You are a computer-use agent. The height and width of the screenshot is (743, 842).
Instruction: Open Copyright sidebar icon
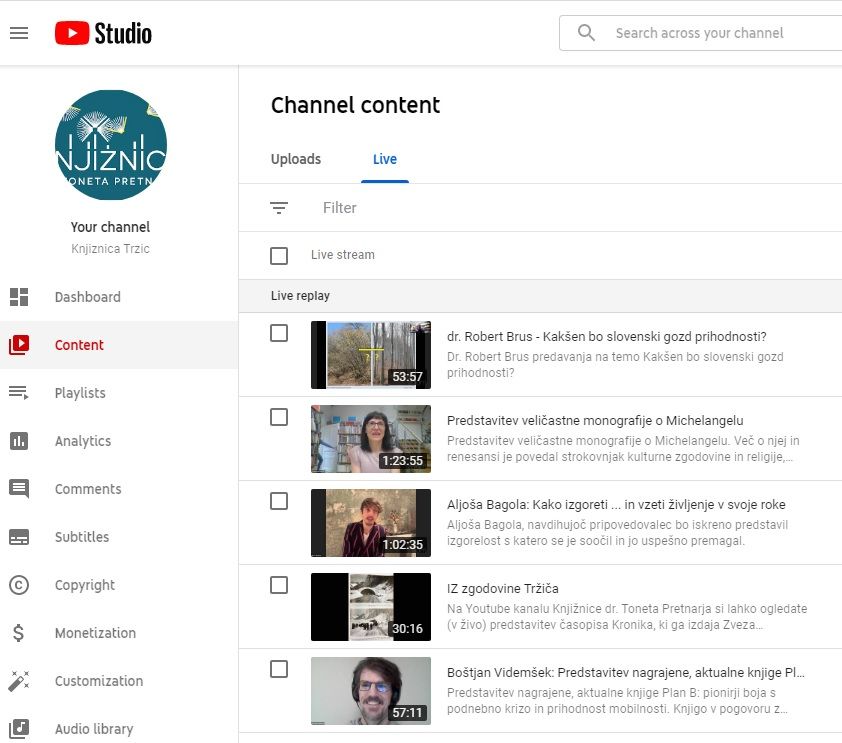tap(19, 585)
